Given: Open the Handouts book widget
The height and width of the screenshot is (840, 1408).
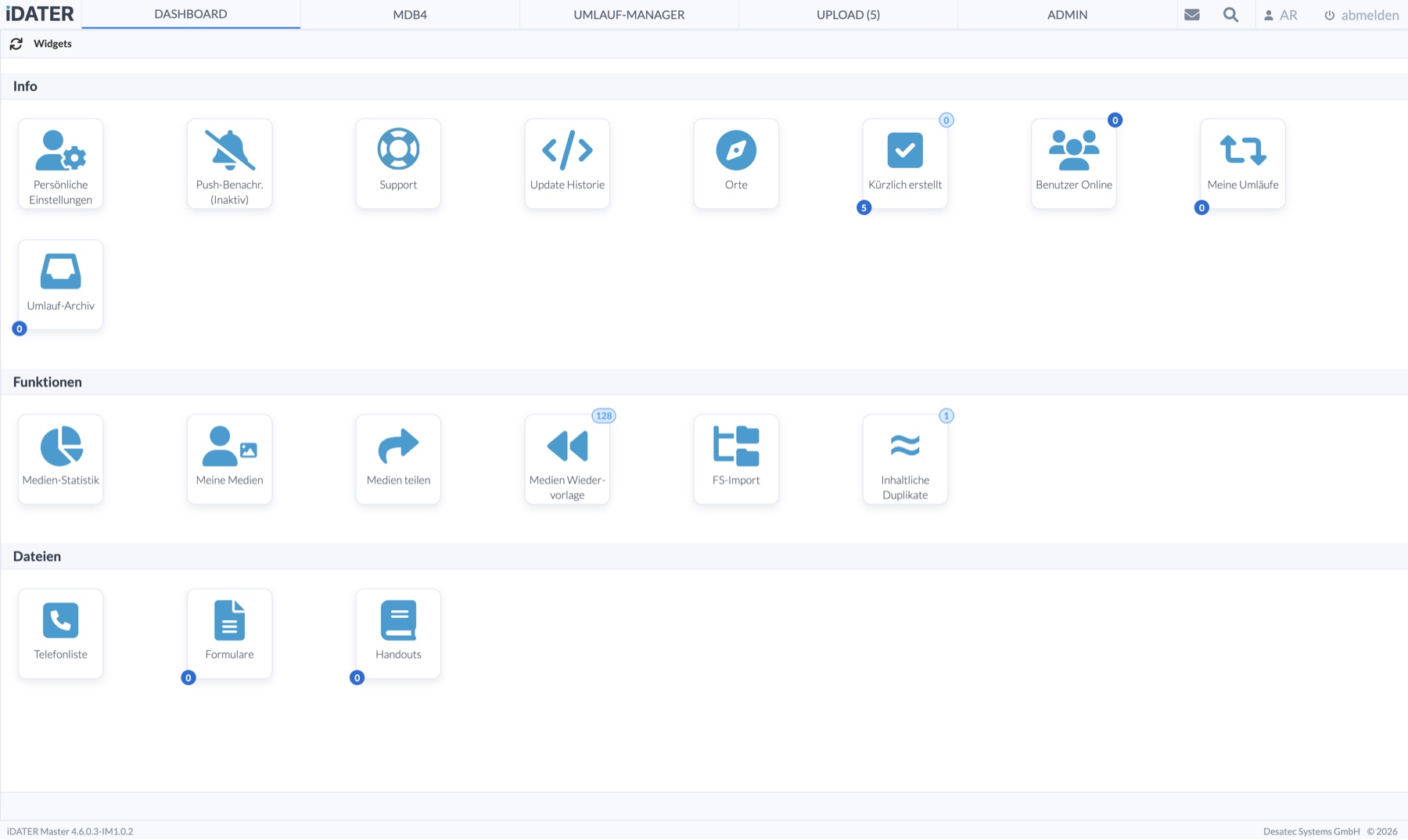Looking at the screenshot, I should 398,634.
